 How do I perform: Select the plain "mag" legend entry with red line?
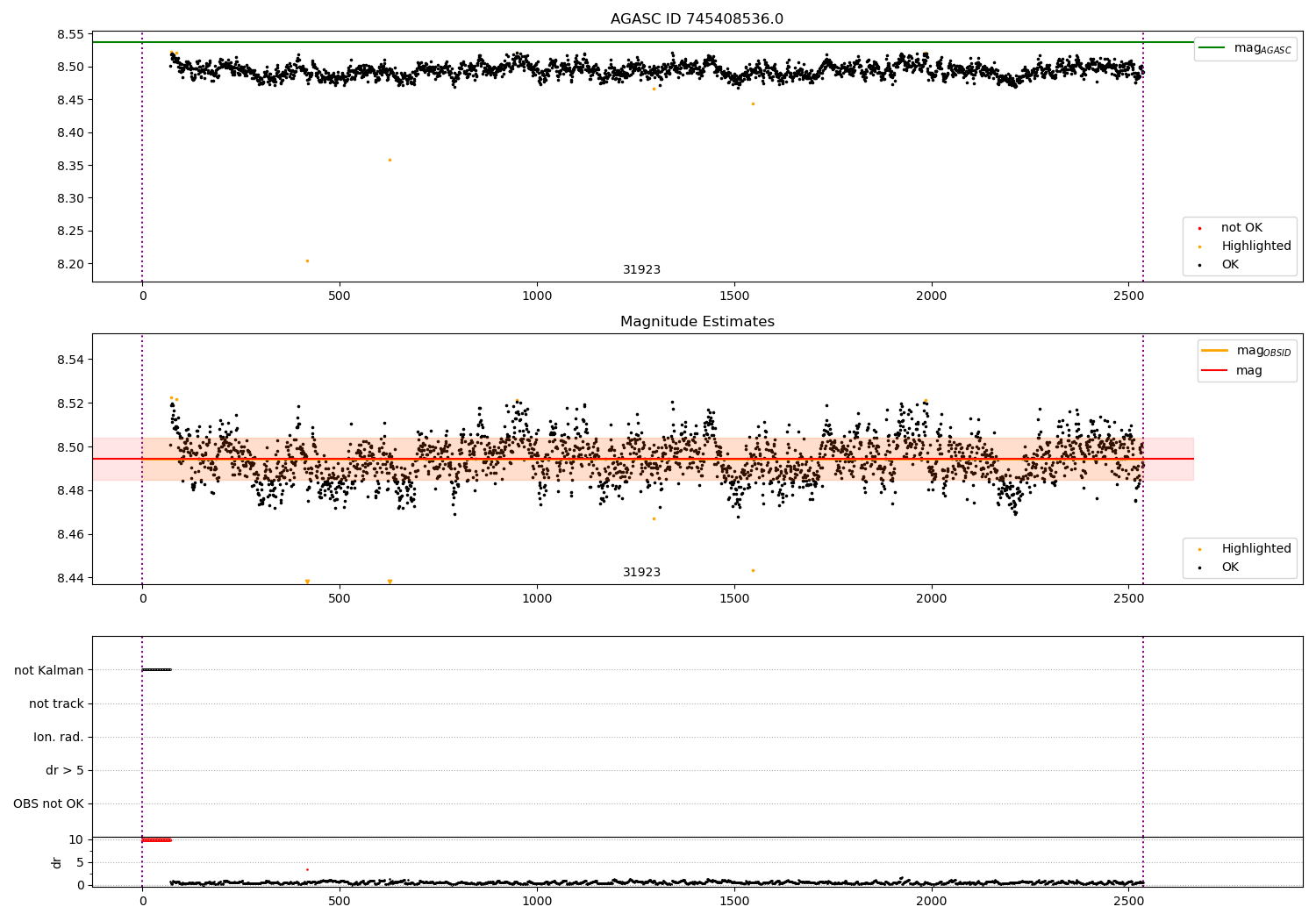click(1249, 371)
